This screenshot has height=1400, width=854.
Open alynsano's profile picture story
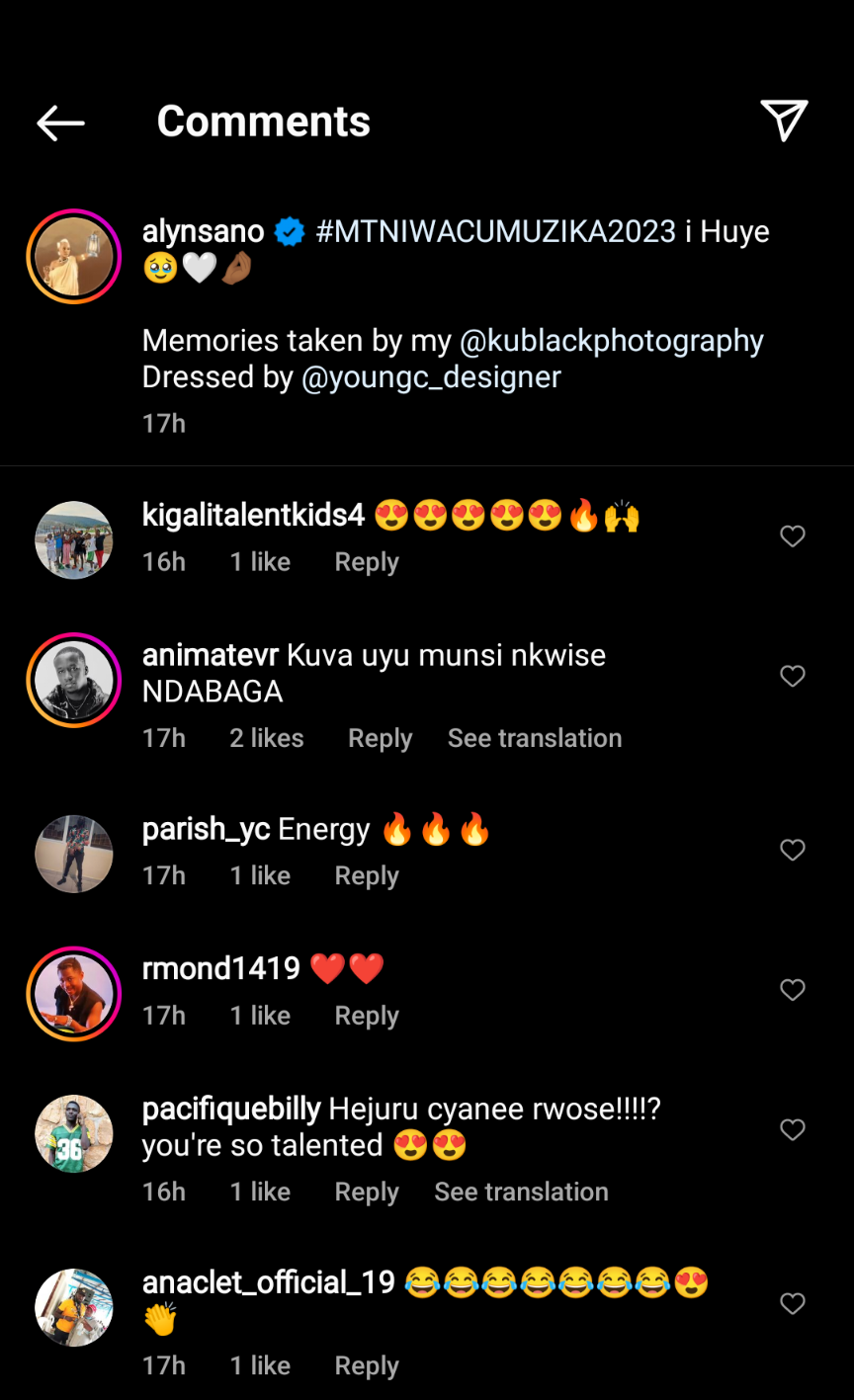(x=74, y=256)
